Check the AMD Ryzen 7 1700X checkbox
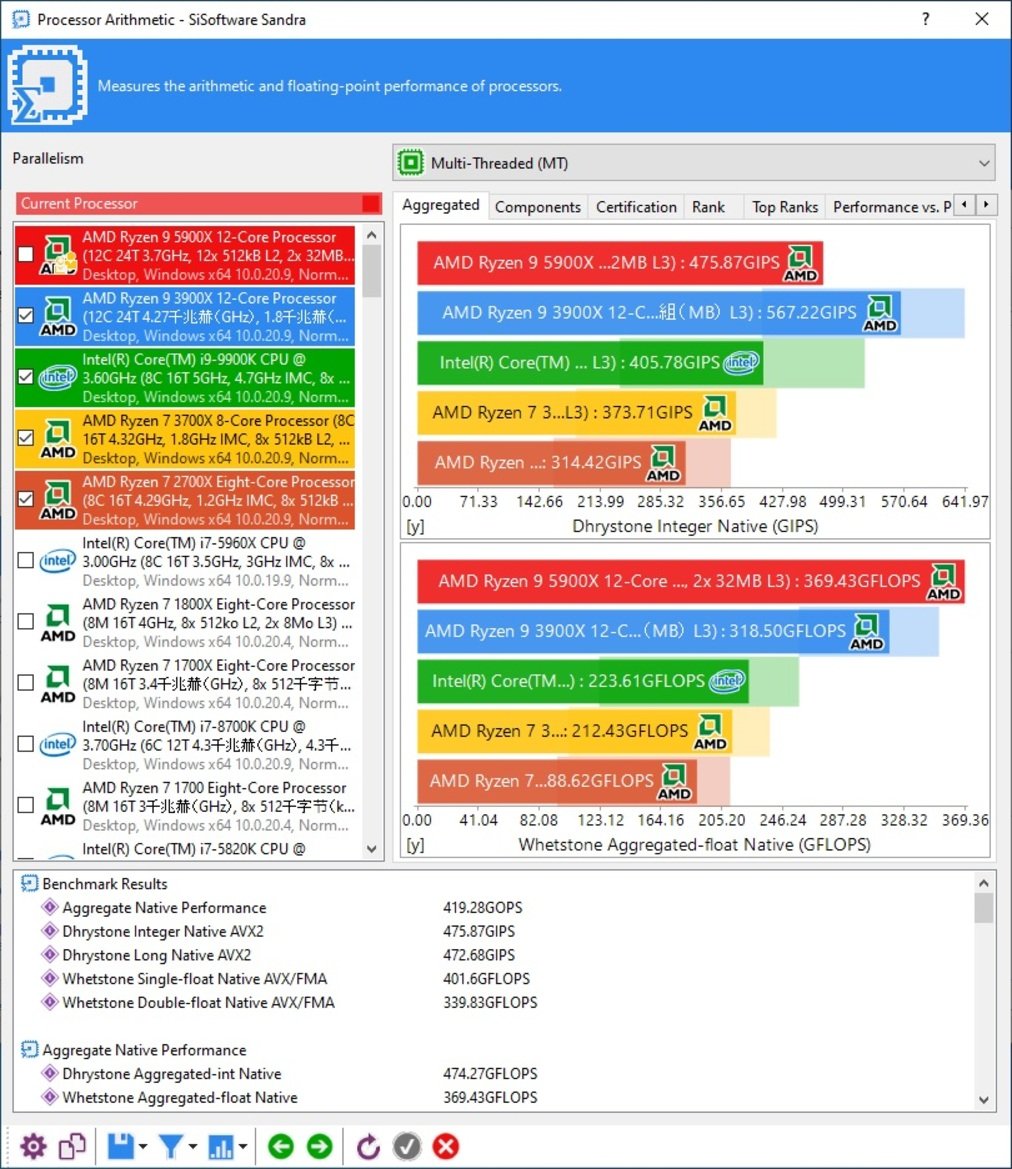1012x1169 pixels. pos(26,682)
